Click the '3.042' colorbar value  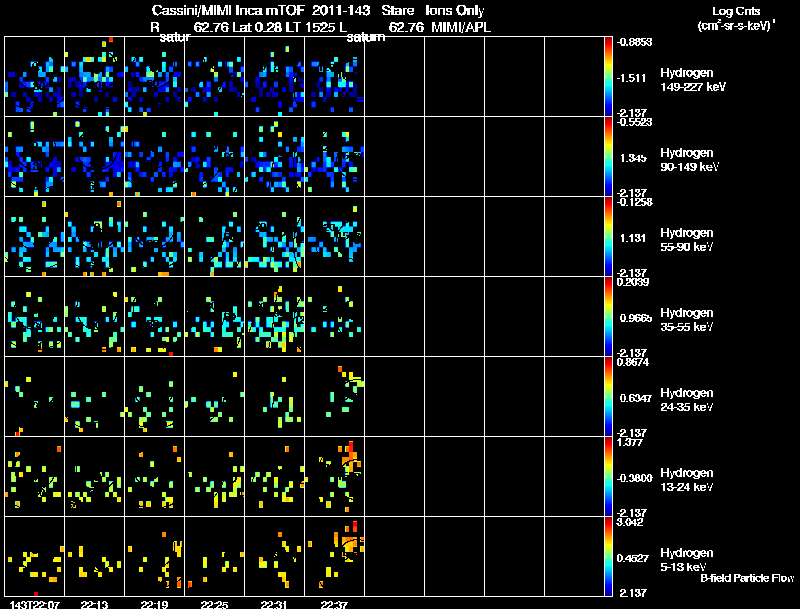(630, 522)
